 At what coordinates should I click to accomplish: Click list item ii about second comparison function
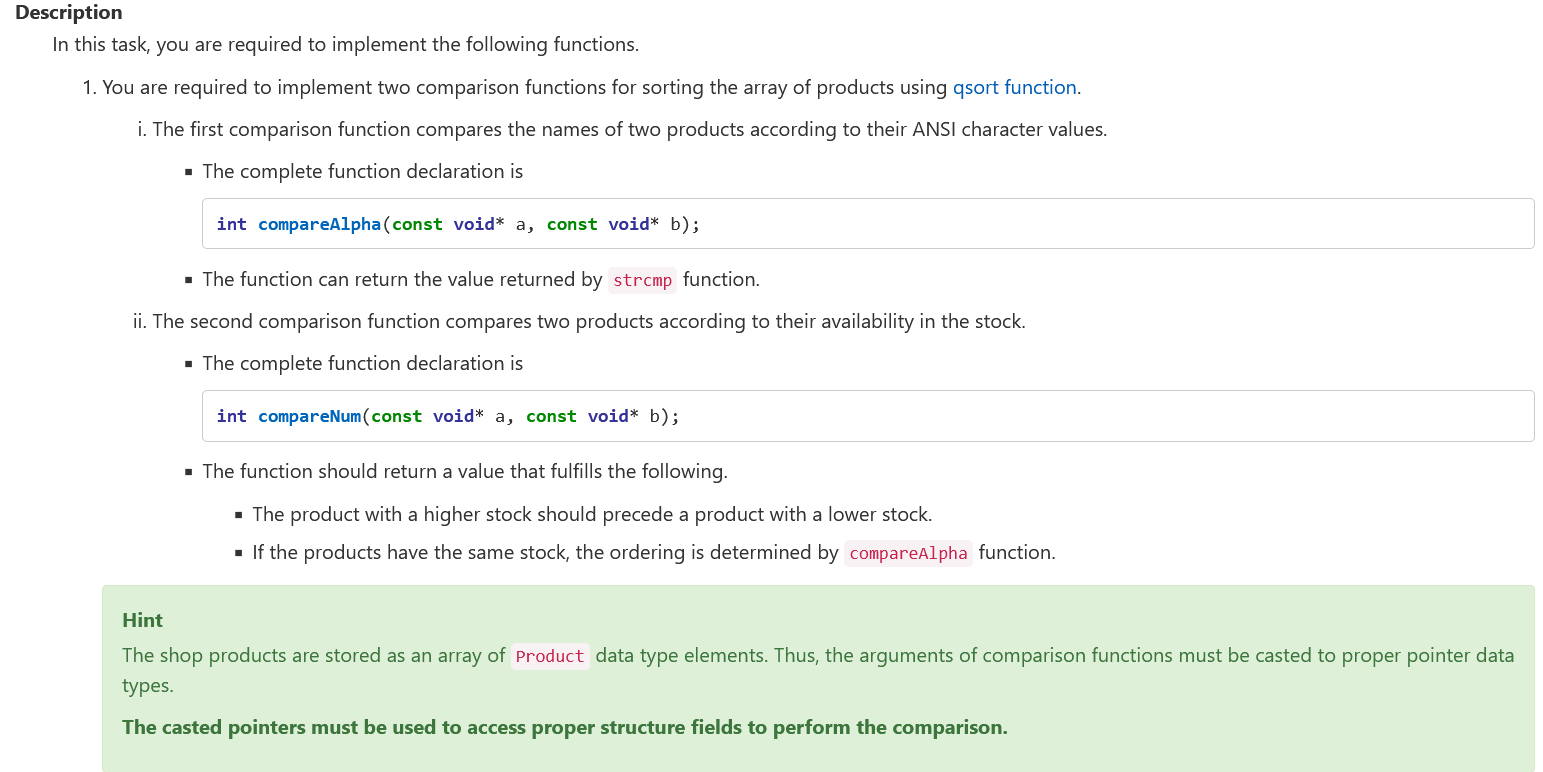pyautogui.click(x=588, y=322)
